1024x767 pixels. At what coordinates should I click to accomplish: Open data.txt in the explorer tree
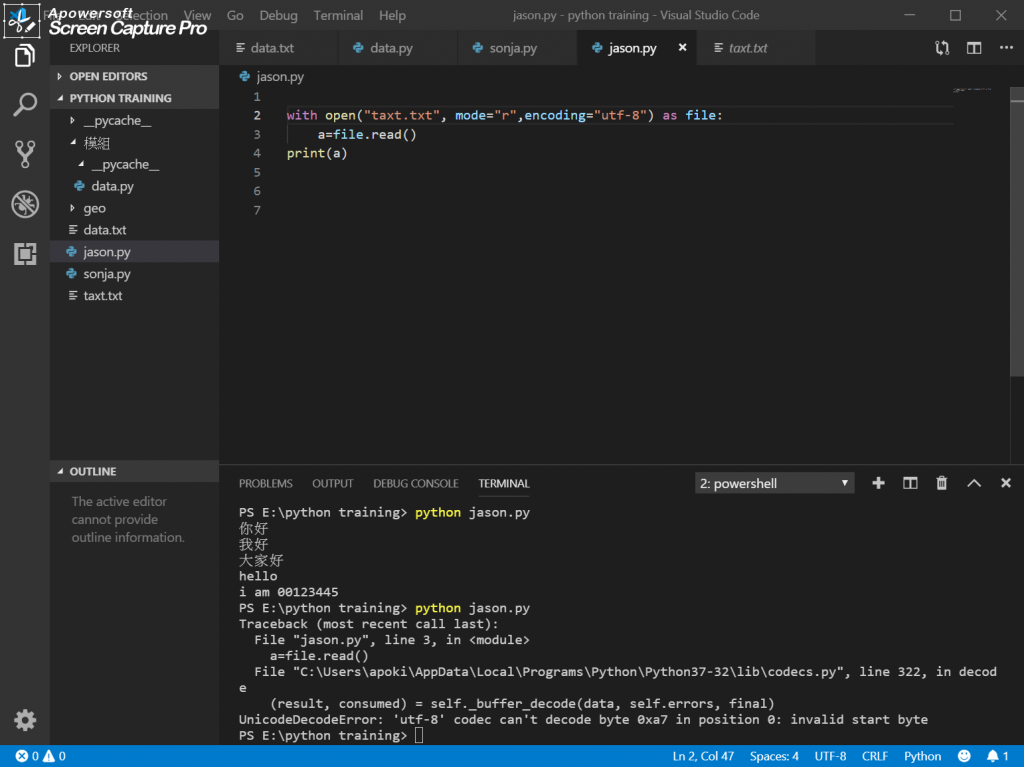135,230
